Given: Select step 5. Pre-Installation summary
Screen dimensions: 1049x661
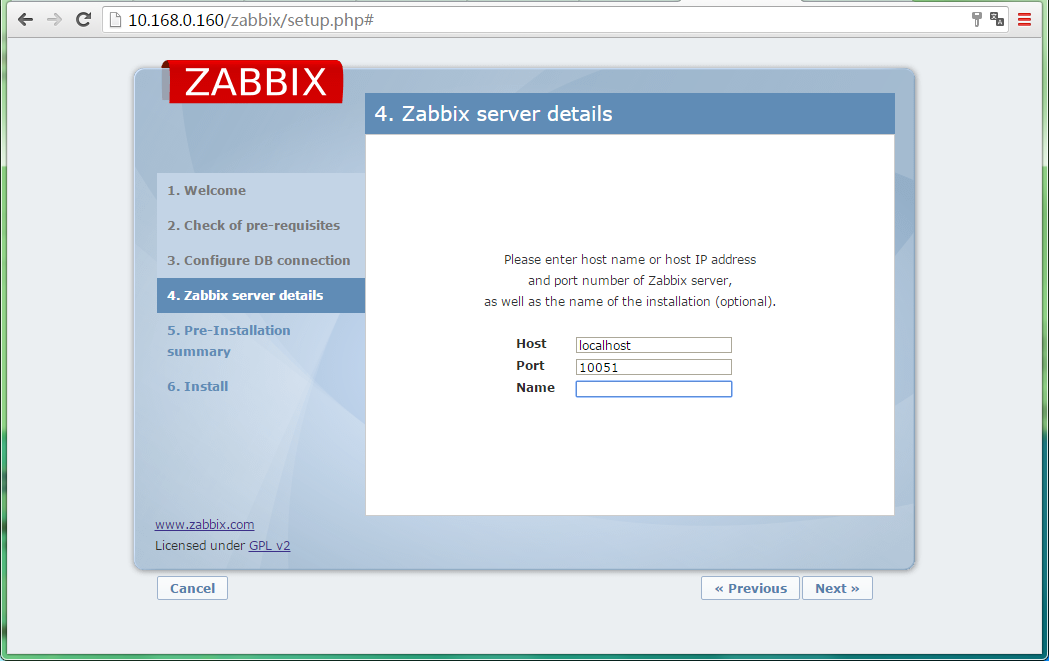Looking at the screenshot, I should point(229,341).
